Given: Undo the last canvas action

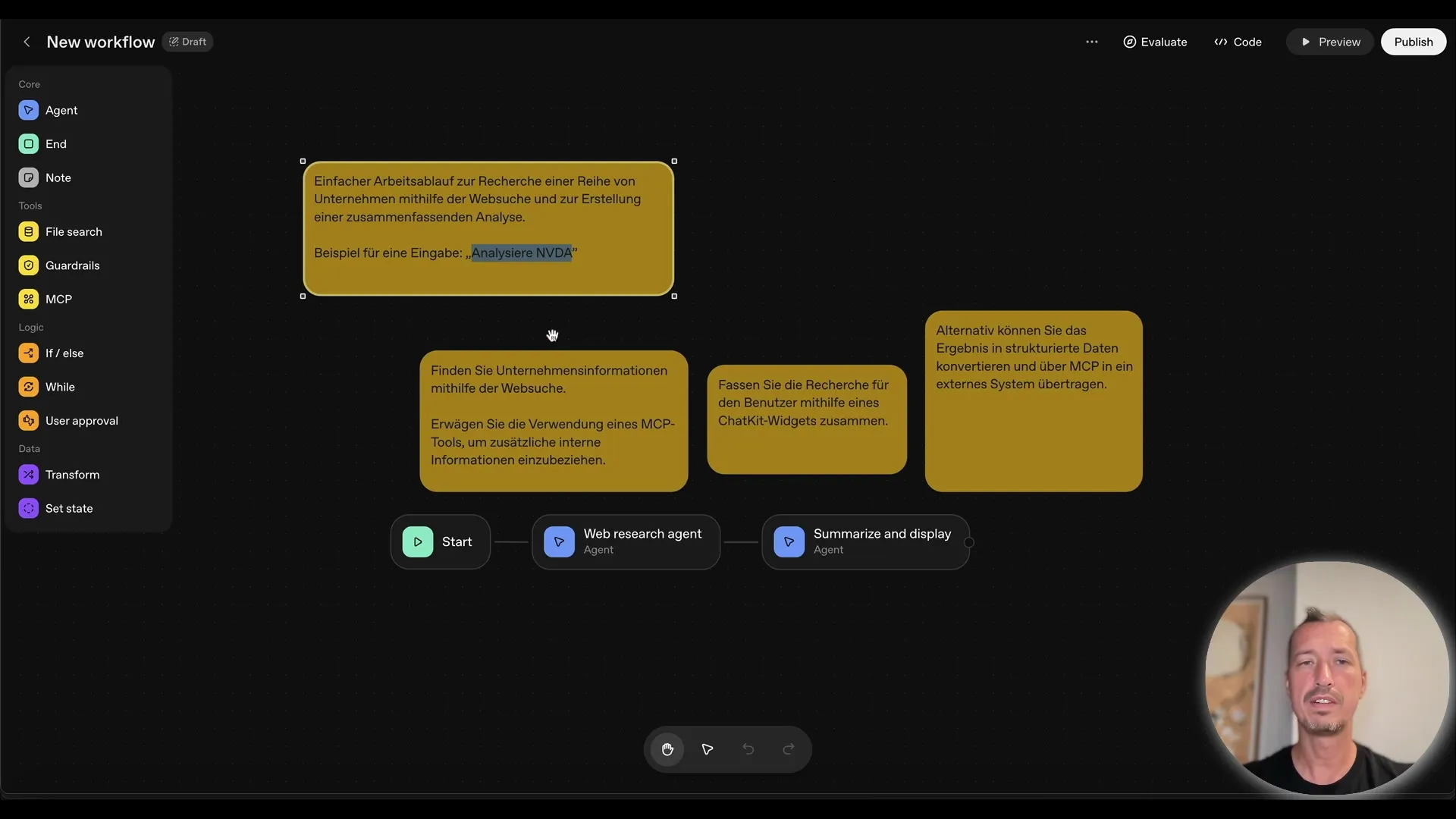Looking at the screenshot, I should (x=748, y=749).
